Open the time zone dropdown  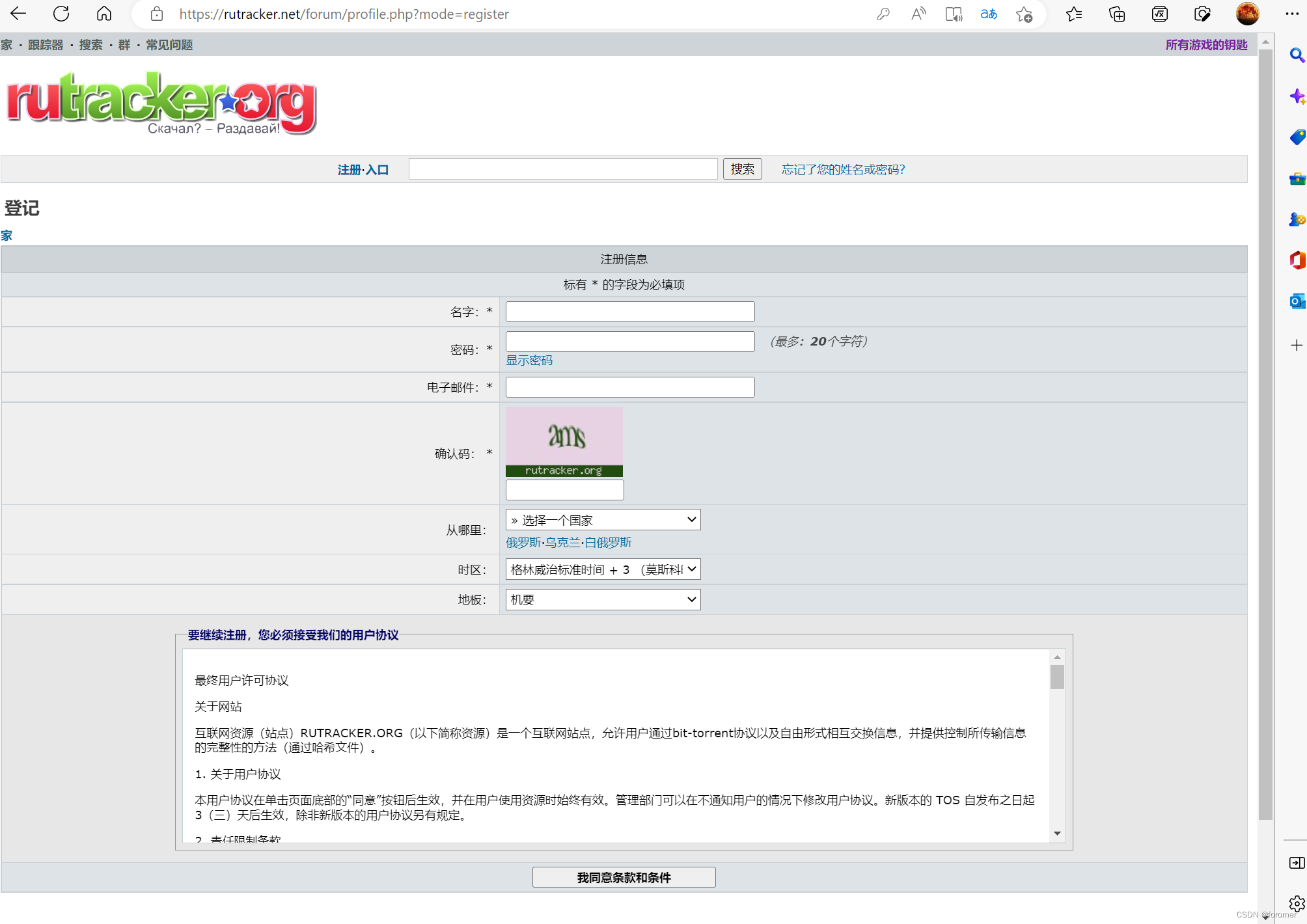coord(603,569)
